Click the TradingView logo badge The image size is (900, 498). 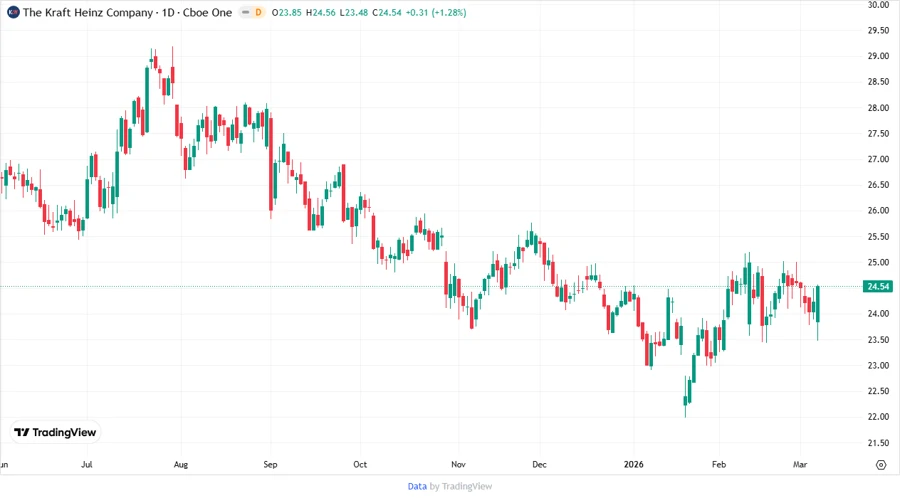coord(56,432)
